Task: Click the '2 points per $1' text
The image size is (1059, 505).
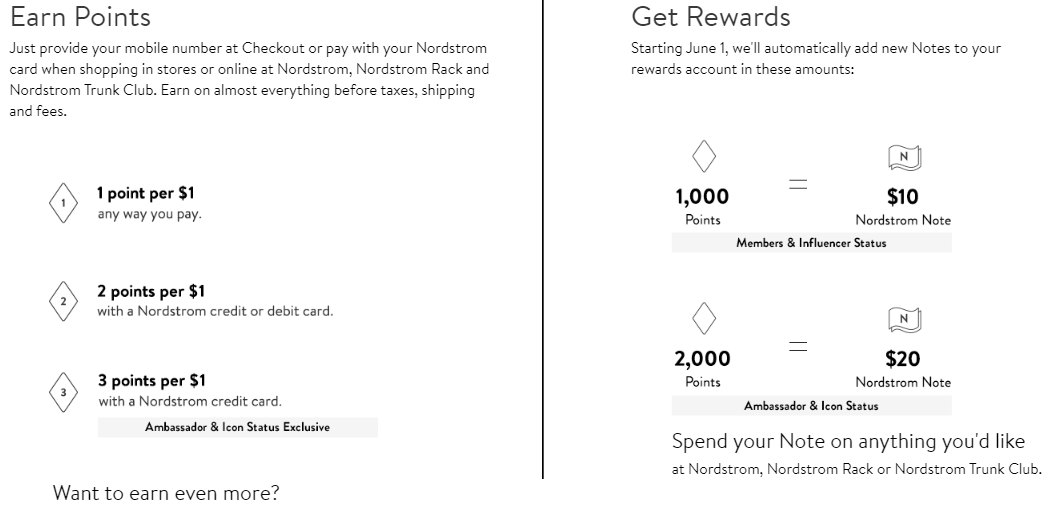Action: [151, 292]
